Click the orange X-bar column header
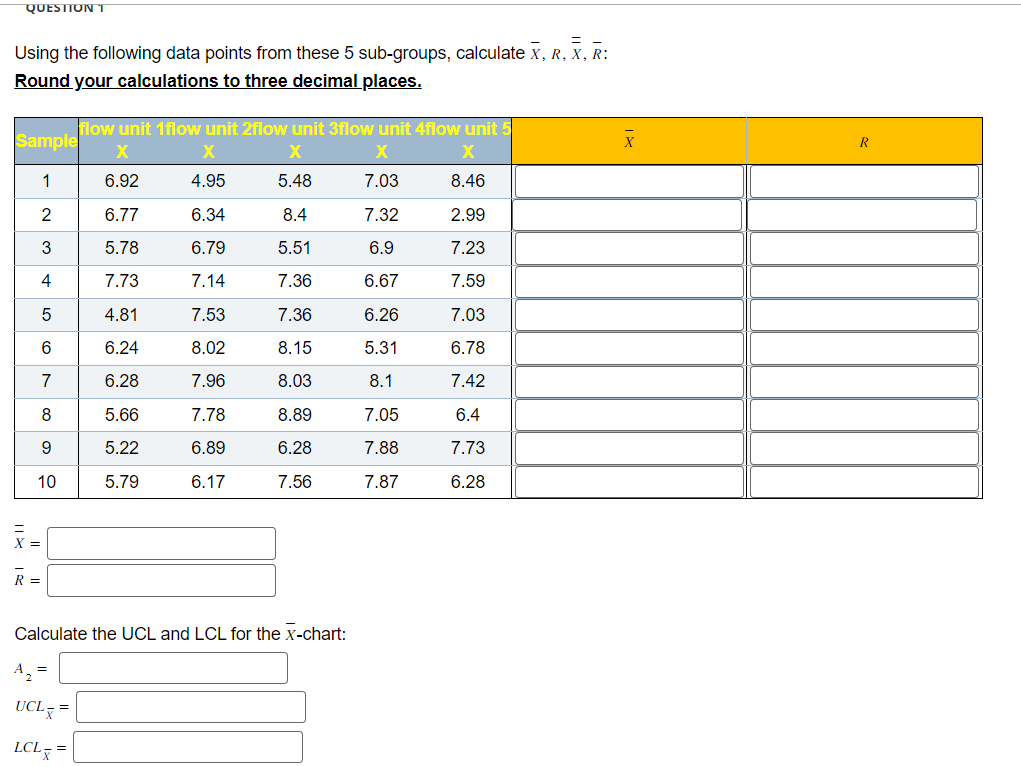Screen dimensions: 1021x767 pos(628,140)
